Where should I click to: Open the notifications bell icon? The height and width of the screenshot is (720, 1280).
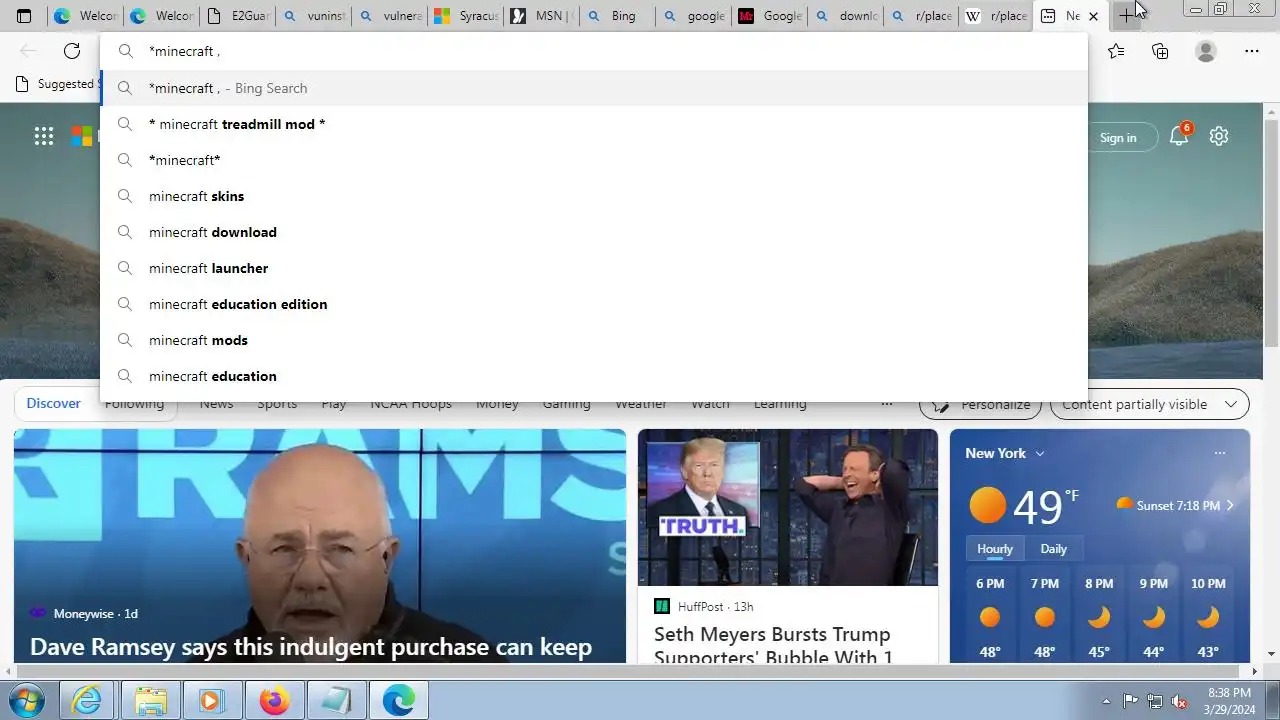[x=1179, y=137]
